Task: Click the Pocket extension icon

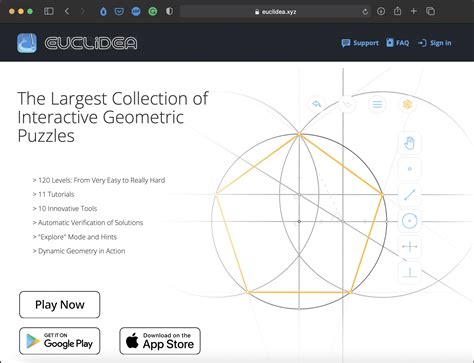Action: tap(119, 12)
